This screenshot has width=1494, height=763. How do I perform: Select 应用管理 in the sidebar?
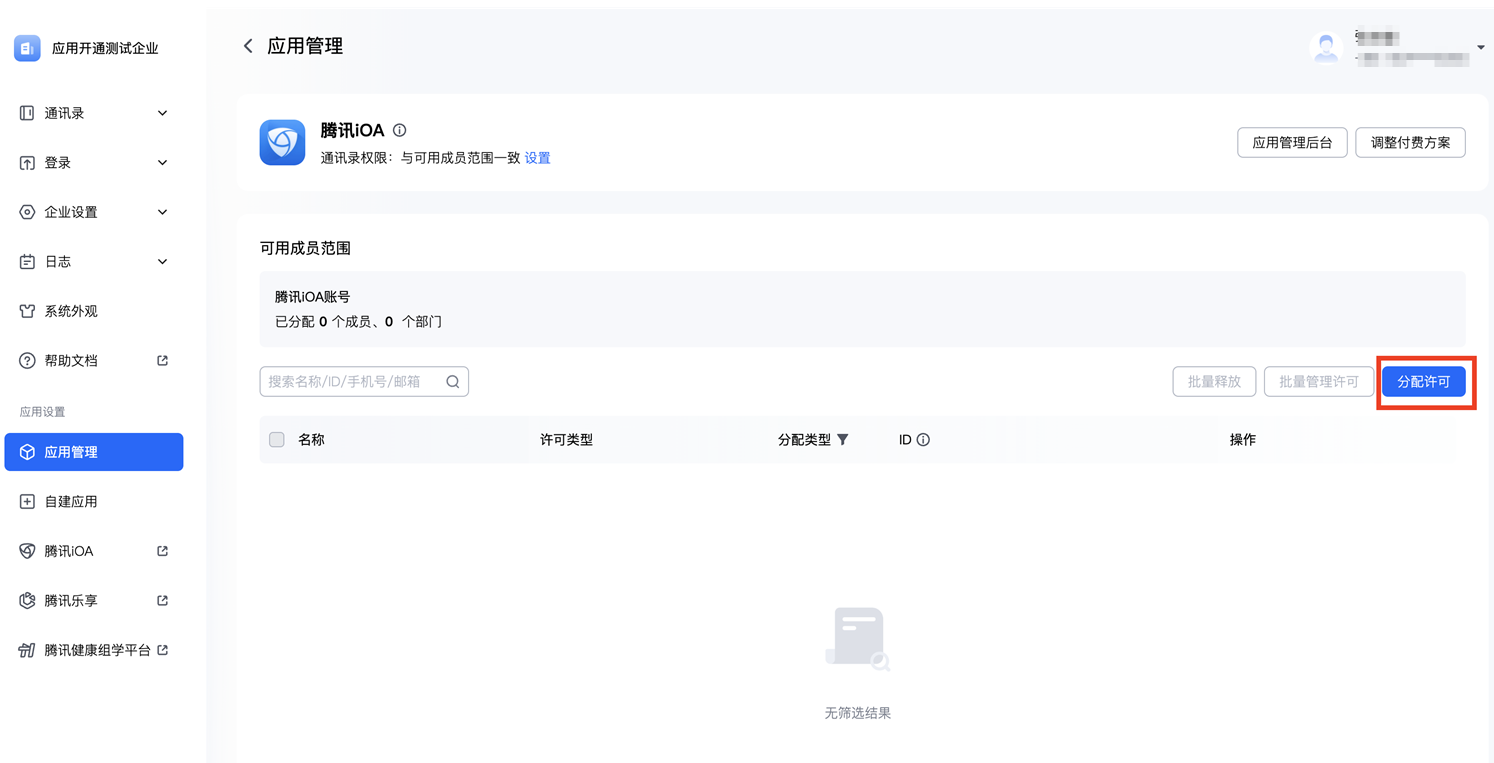tap(94, 452)
